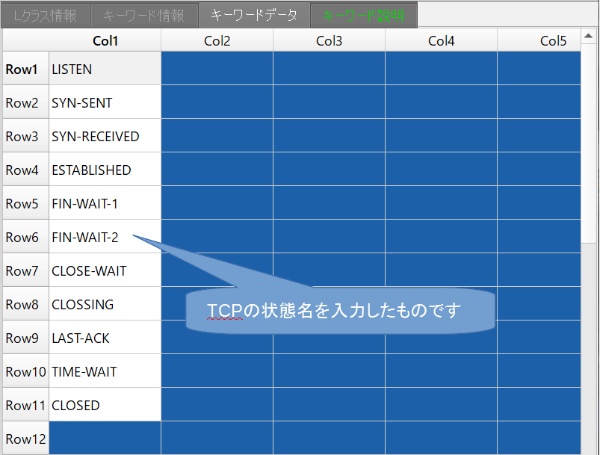Click the Col1 column header
The height and width of the screenshot is (455, 600).
105,41
